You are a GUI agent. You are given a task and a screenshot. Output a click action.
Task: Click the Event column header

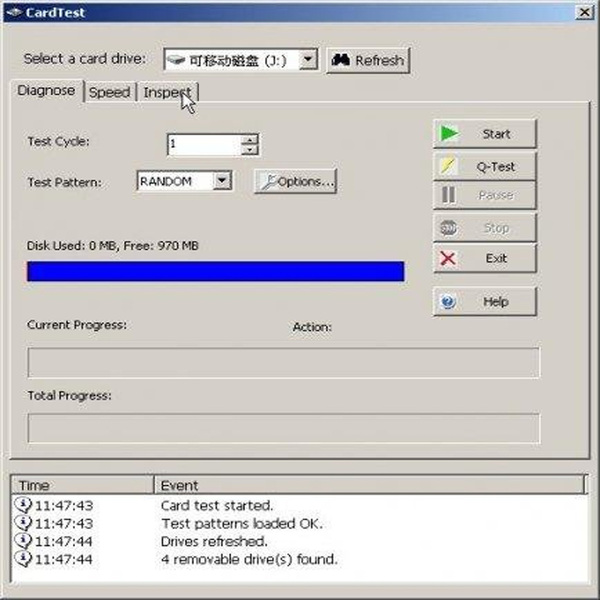tap(369, 485)
